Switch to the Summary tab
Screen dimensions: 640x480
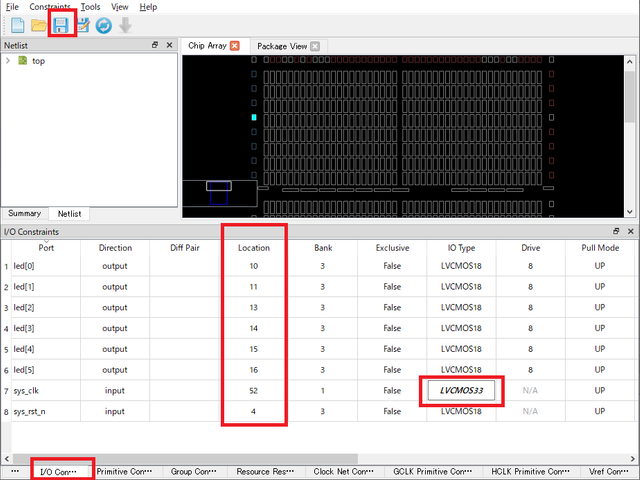pyautogui.click(x=25, y=213)
